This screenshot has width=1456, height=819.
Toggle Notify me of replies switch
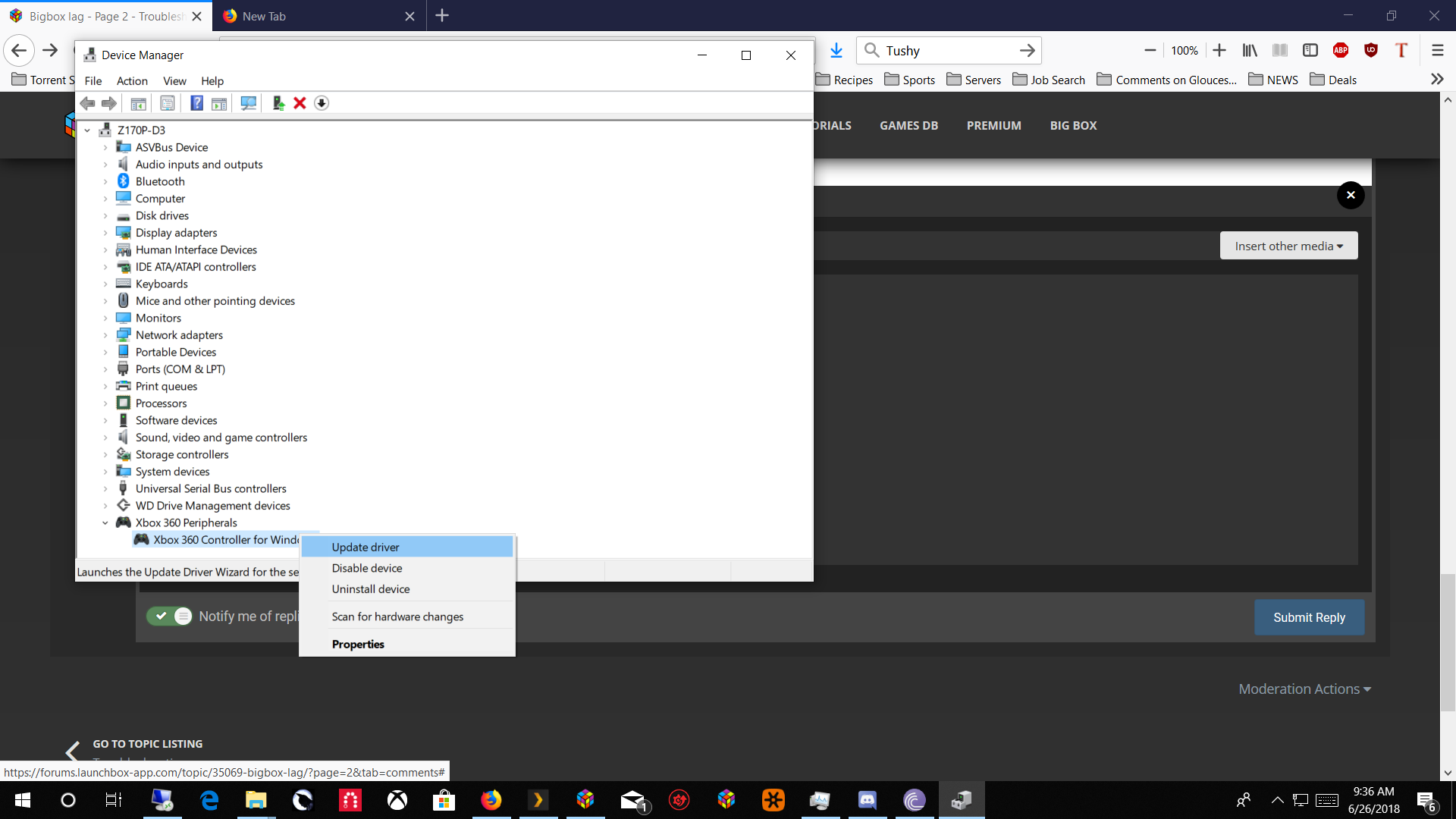coord(169,616)
